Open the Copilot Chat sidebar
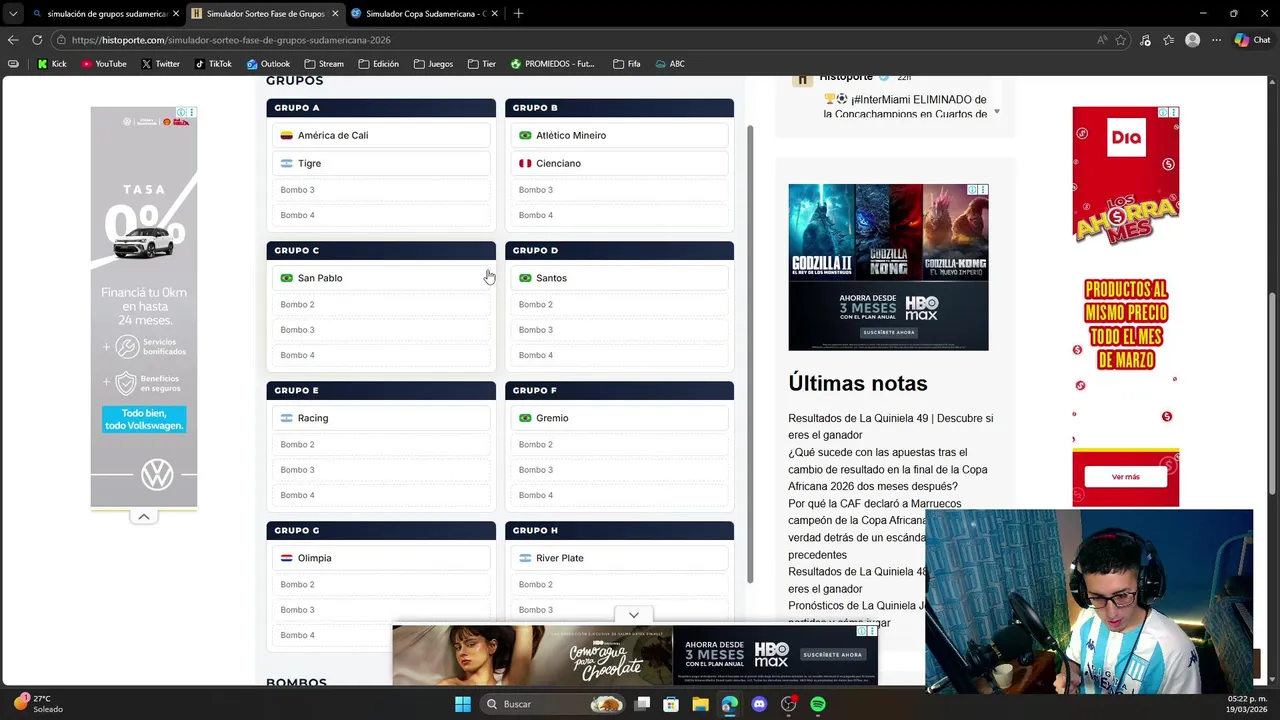The height and width of the screenshot is (720, 1280). (x=1252, y=40)
